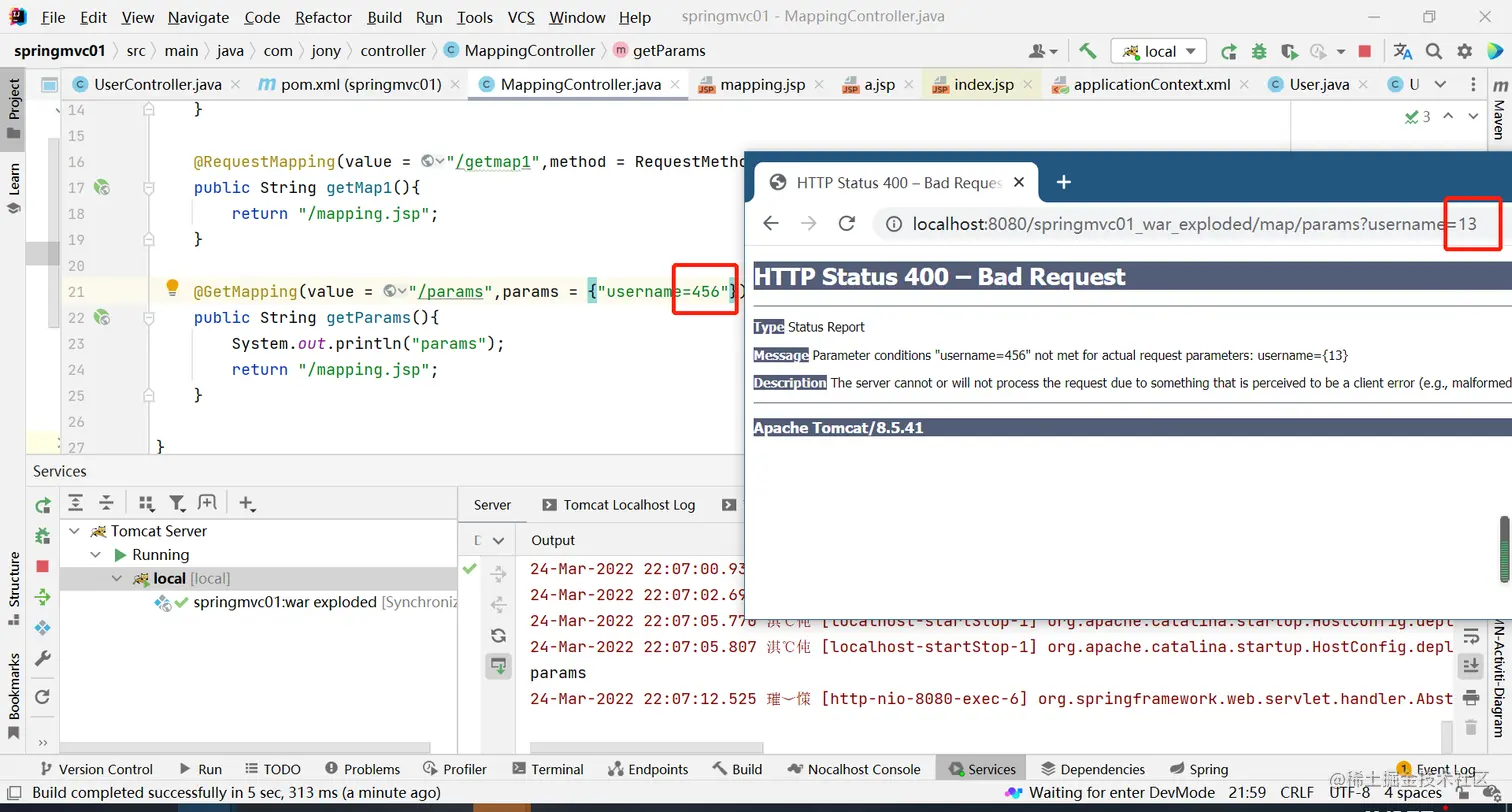Open the Terminal tool window button

(x=547, y=769)
